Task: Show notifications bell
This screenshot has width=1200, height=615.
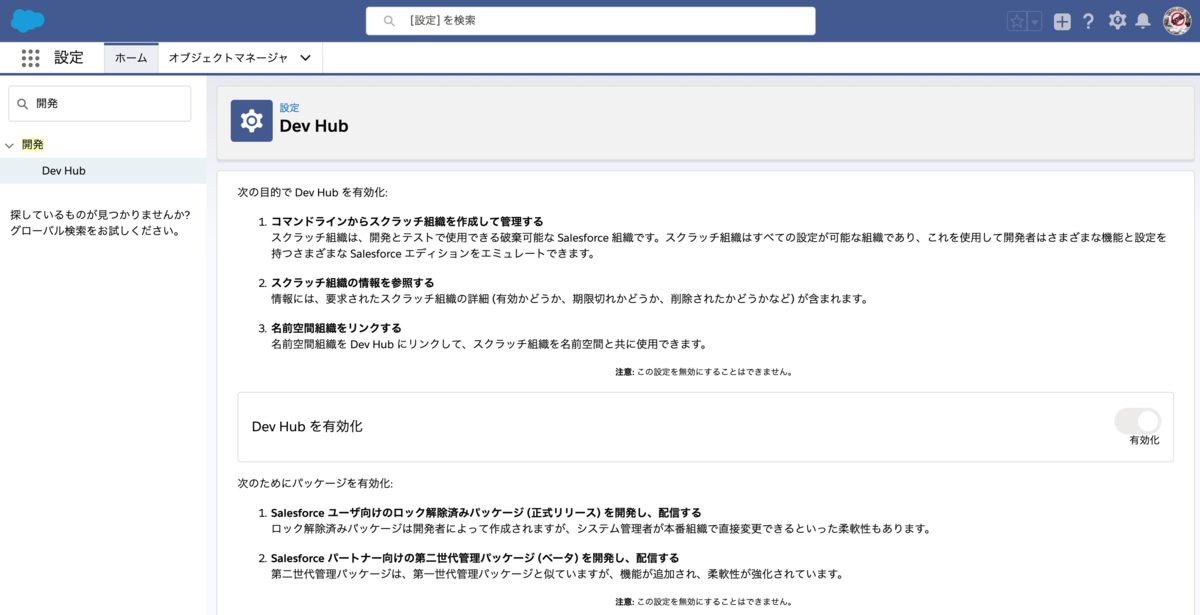Action: tap(1143, 21)
